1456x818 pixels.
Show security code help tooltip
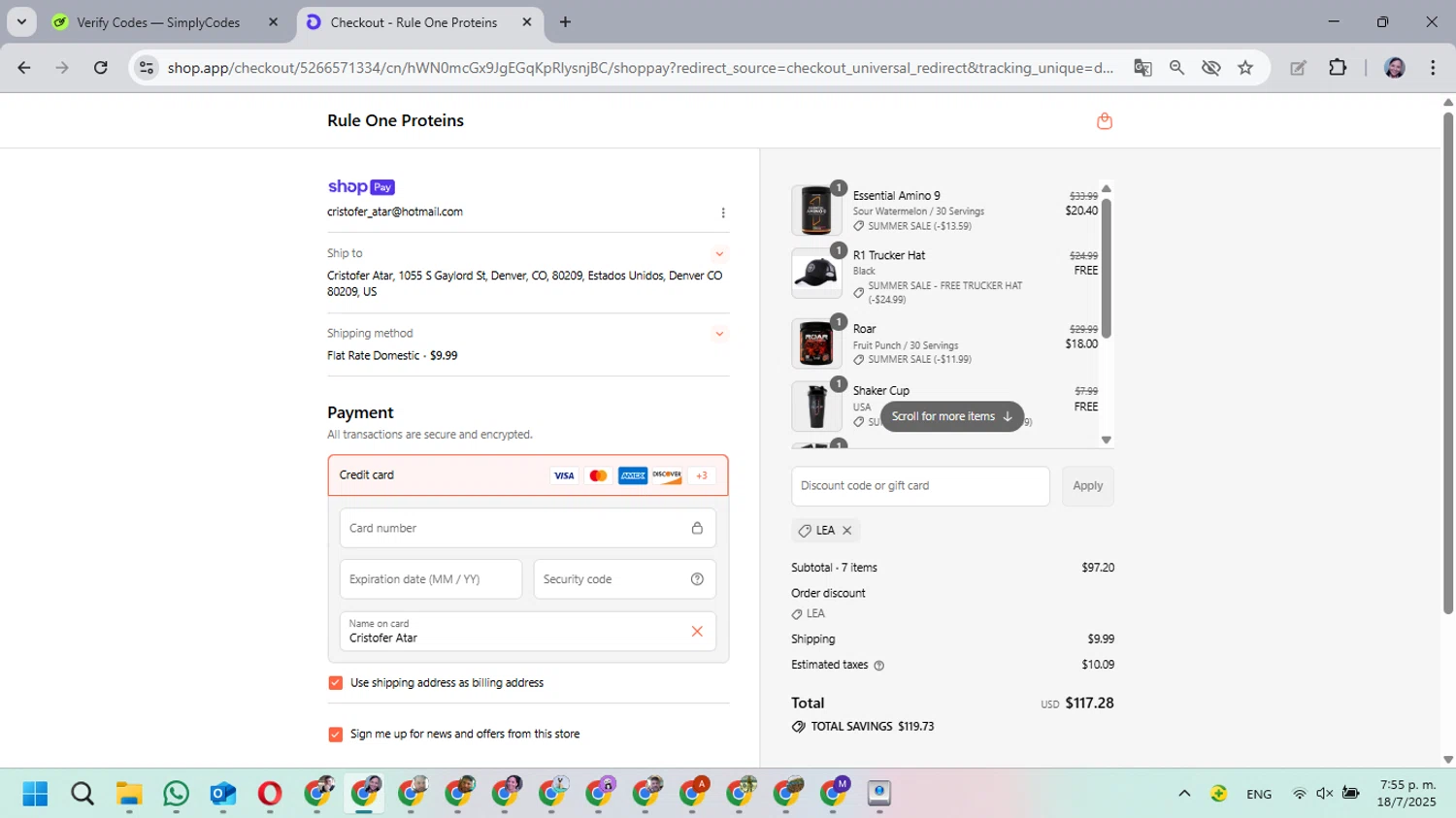[697, 579]
